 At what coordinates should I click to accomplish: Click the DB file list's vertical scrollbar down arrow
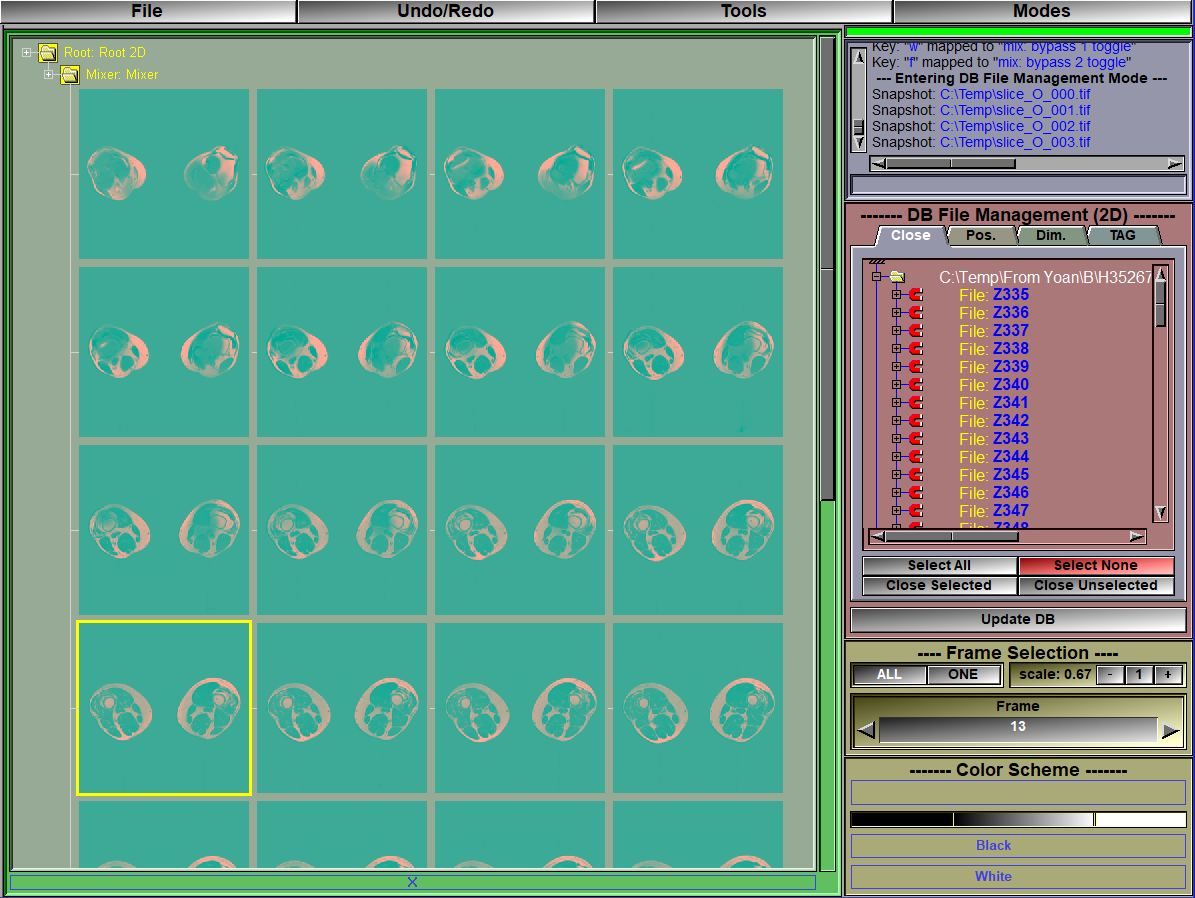point(1161,513)
